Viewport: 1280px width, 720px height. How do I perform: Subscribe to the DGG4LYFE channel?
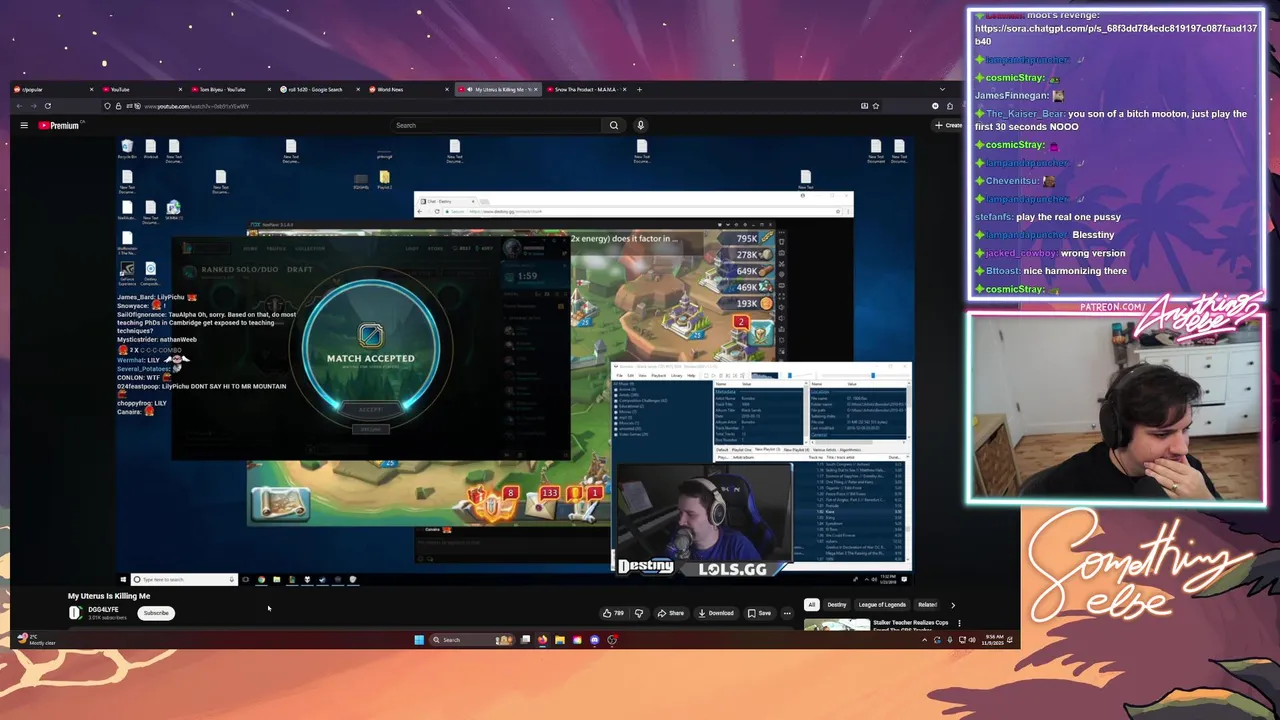point(156,613)
